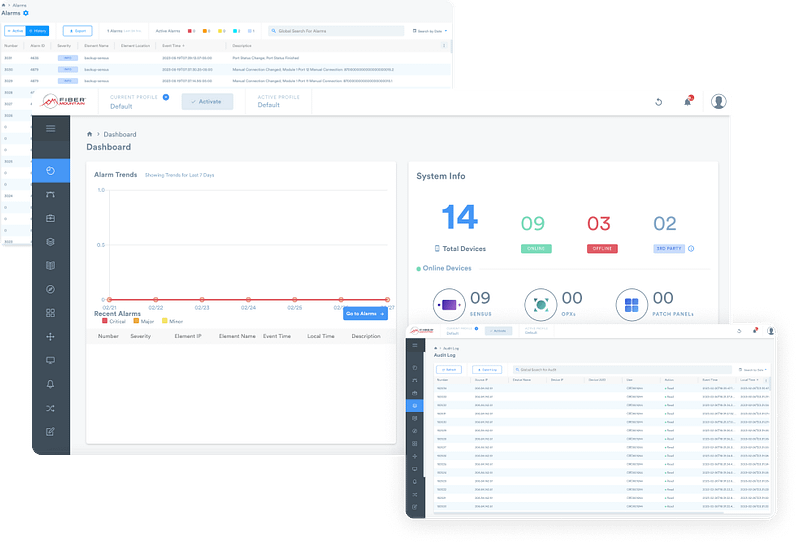
Task: Open user avatar in Audit Log window header
Action: 771,331
